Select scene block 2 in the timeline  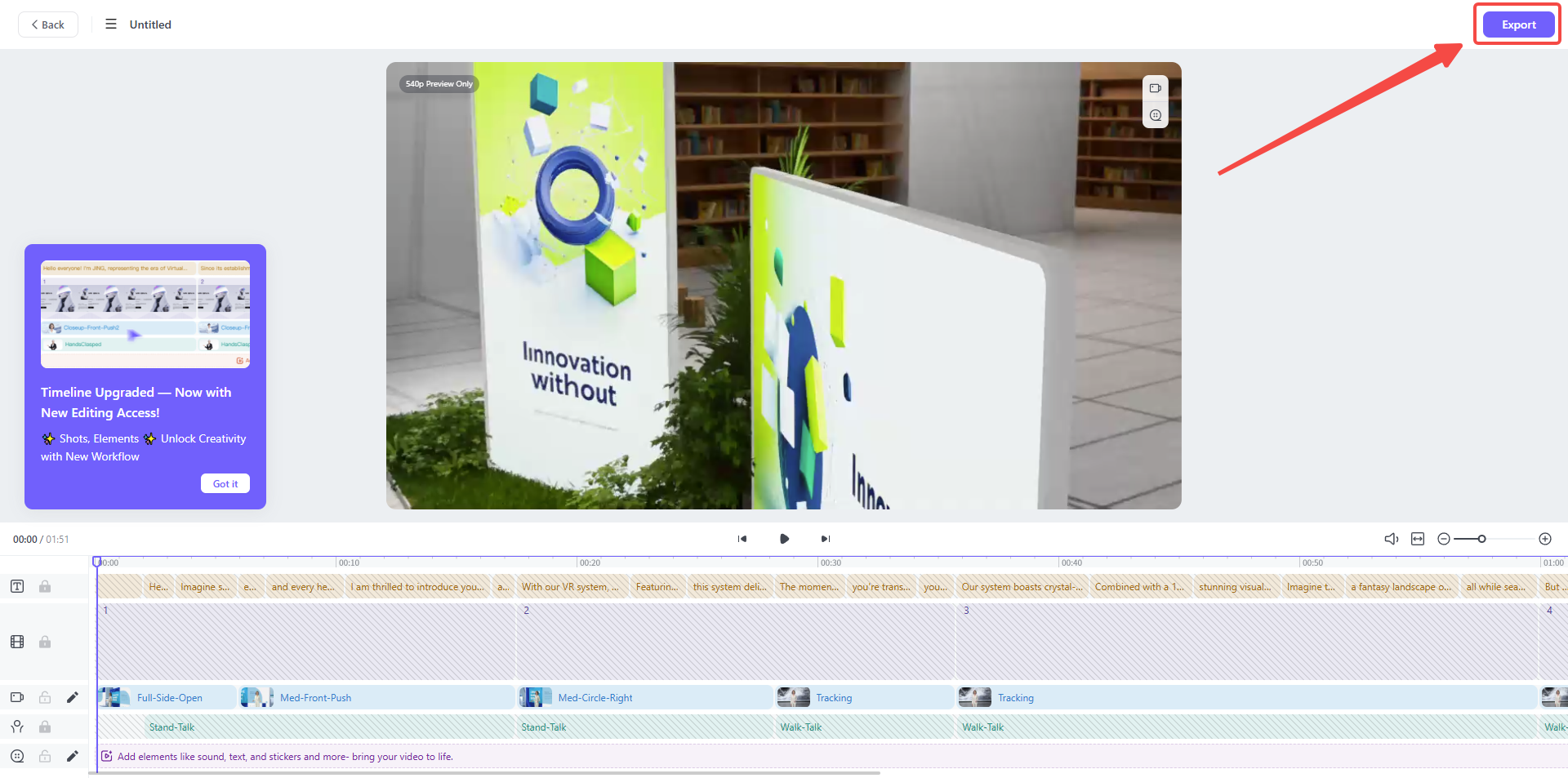pyautogui.click(x=736, y=642)
